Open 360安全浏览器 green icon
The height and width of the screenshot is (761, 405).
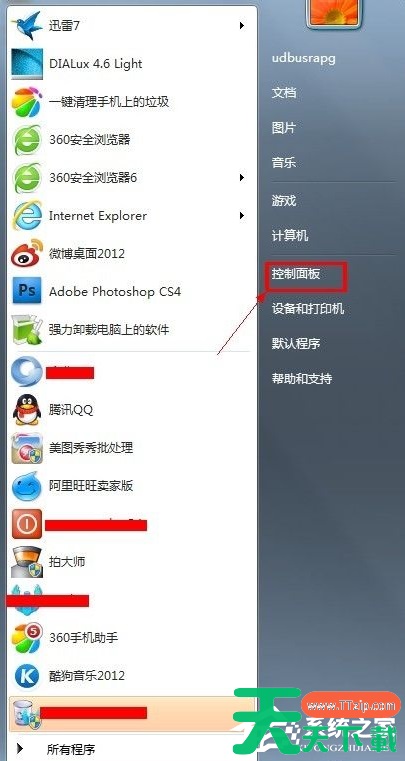[x=27, y=140]
